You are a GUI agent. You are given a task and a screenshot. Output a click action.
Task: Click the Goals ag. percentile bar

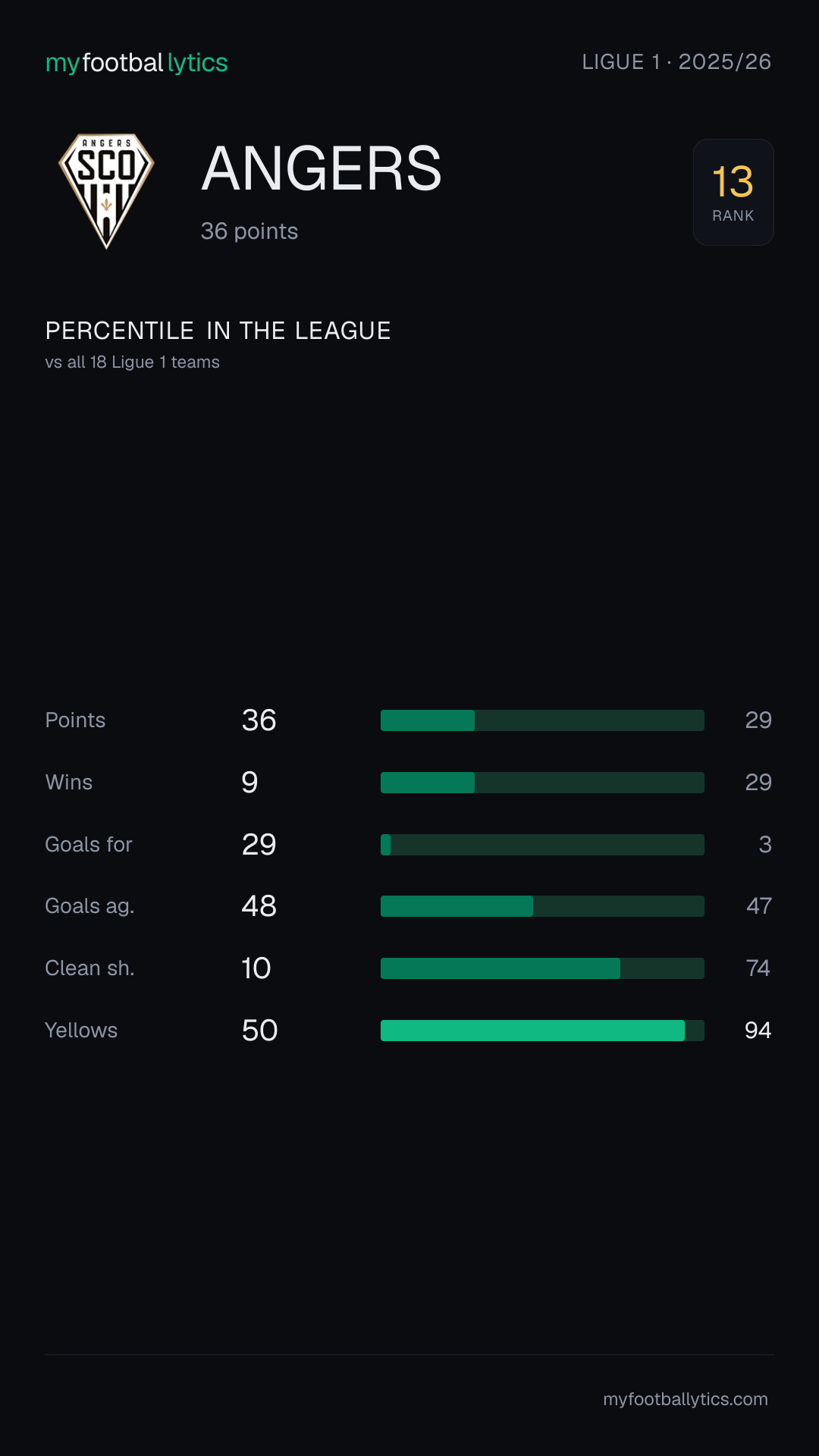click(542, 906)
